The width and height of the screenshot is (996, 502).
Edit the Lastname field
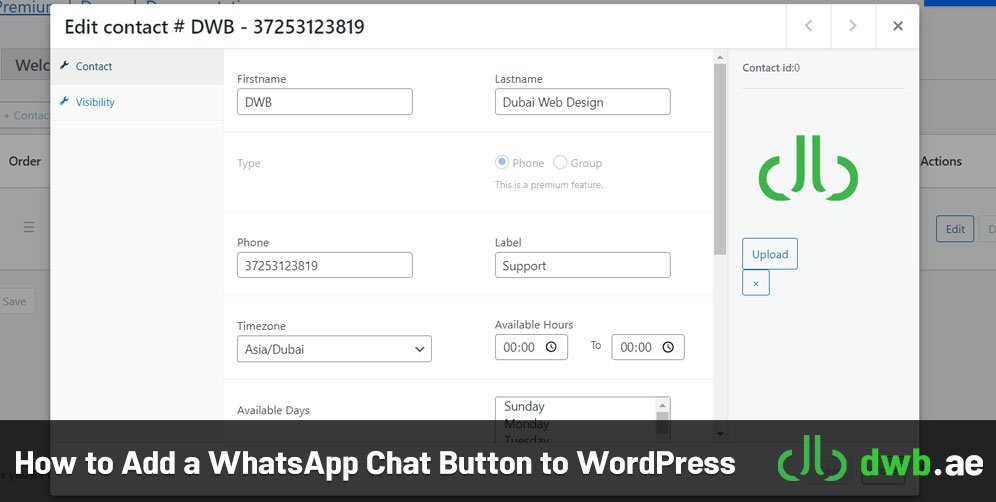tap(582, 102)
